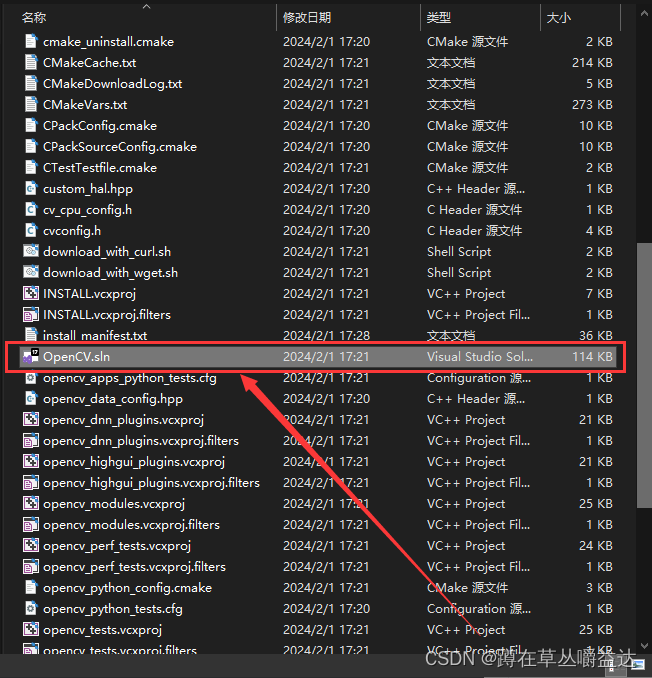This screenshot has height=678, width=652.
Task: Click the 5 KB size of CMakeDownloadLog.txt
Action: 599,83
